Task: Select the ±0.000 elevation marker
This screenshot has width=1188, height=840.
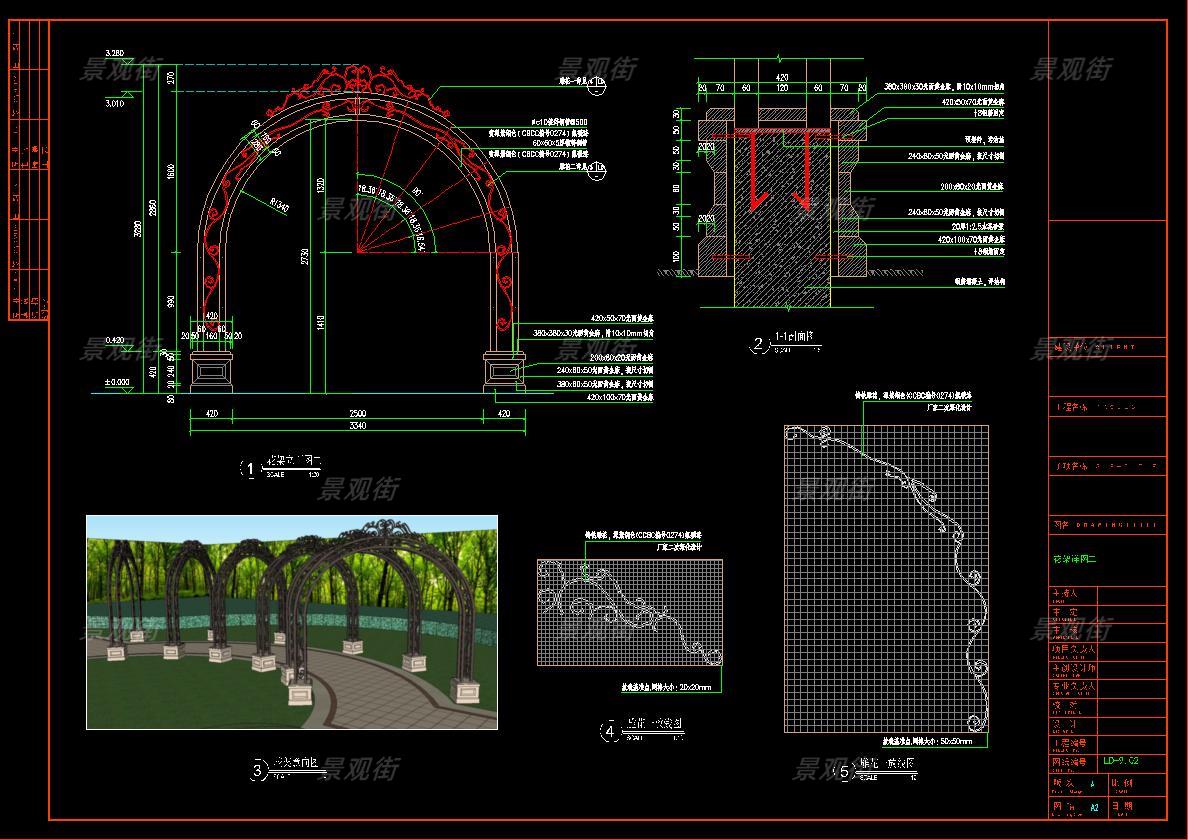Action: coord(117,383)
